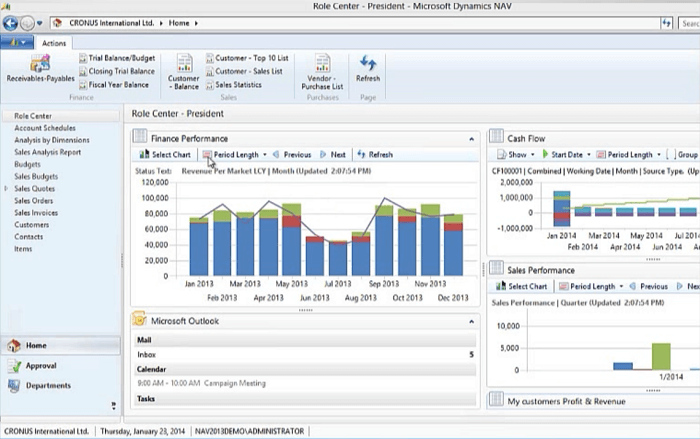Open navigation pane options chevron
700x439 pixels.
[x=113, y=405]
